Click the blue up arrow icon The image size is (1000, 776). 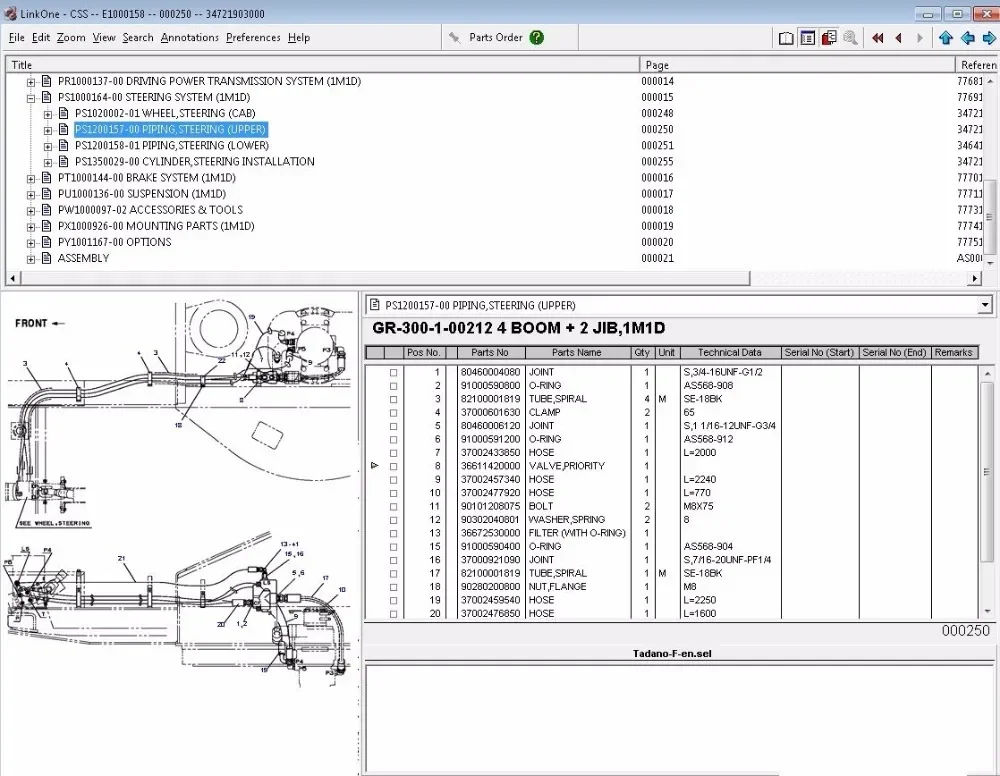point(946,38)
